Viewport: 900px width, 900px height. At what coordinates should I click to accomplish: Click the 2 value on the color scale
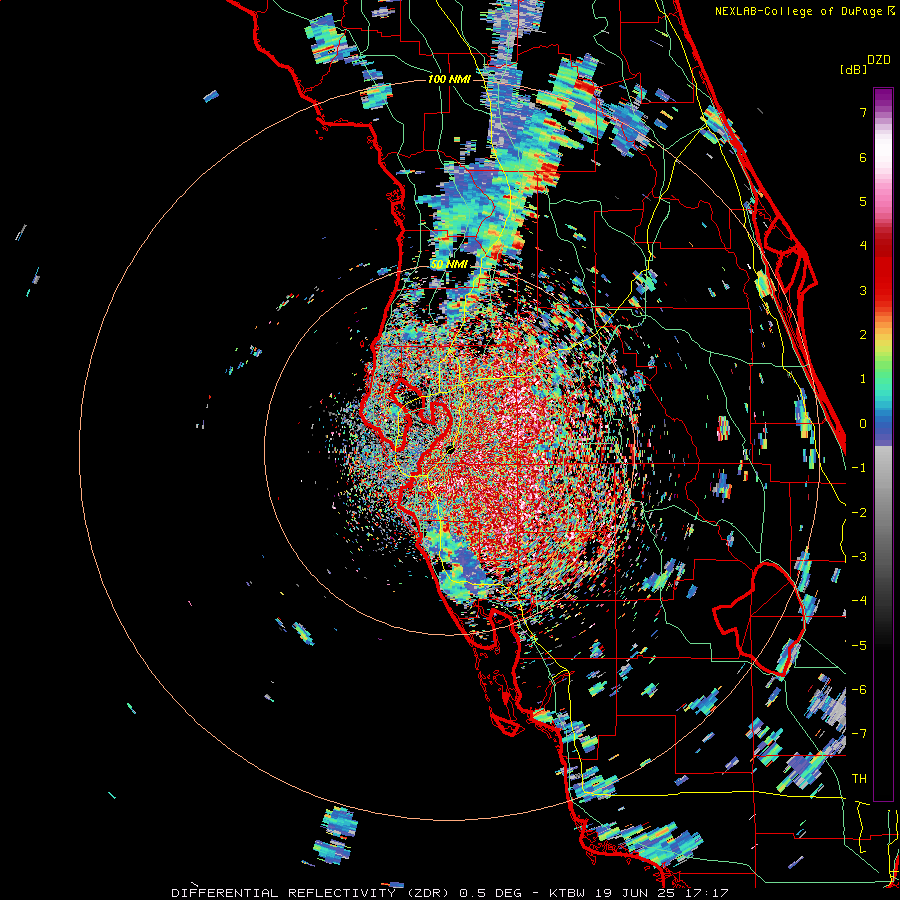pos(863,335)
